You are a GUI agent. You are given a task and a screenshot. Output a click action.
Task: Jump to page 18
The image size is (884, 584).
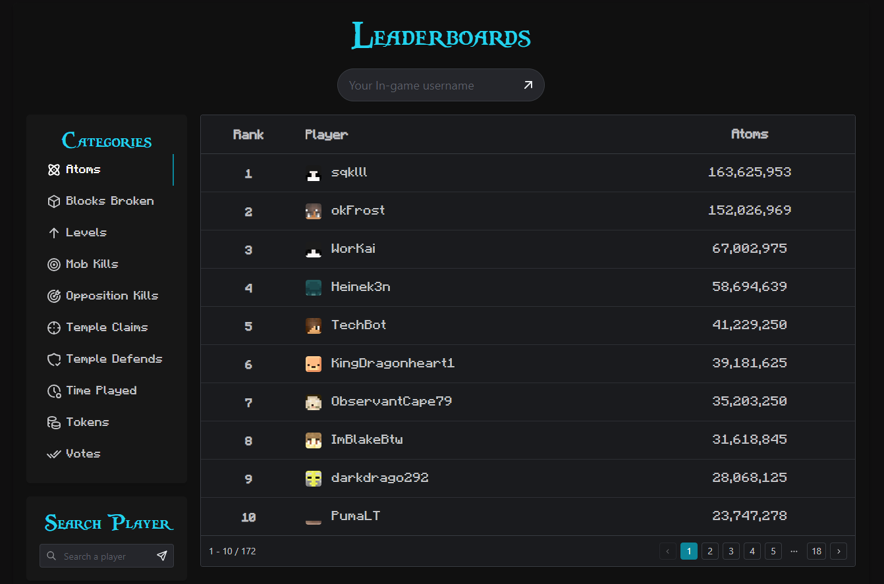pyautogui.click(x=816, y=550)
